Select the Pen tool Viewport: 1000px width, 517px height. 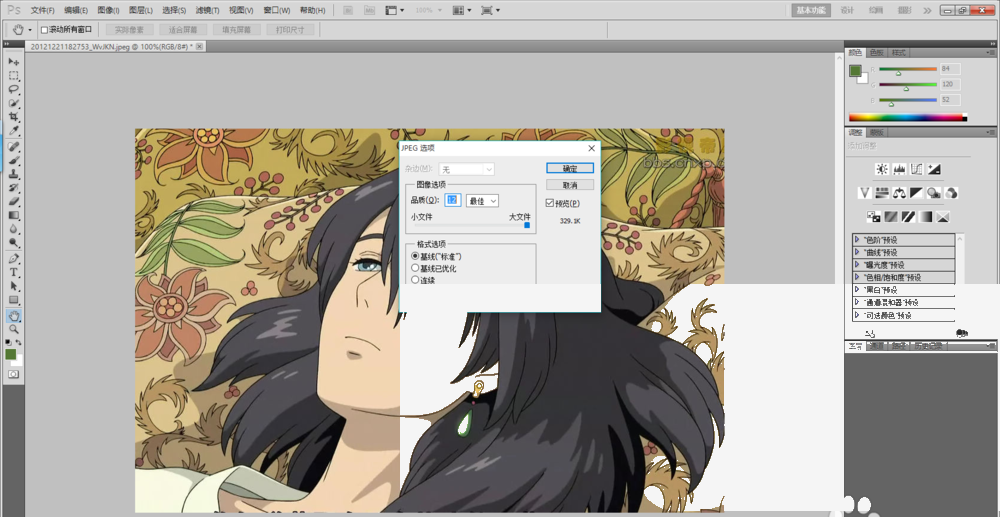[13, 259]
